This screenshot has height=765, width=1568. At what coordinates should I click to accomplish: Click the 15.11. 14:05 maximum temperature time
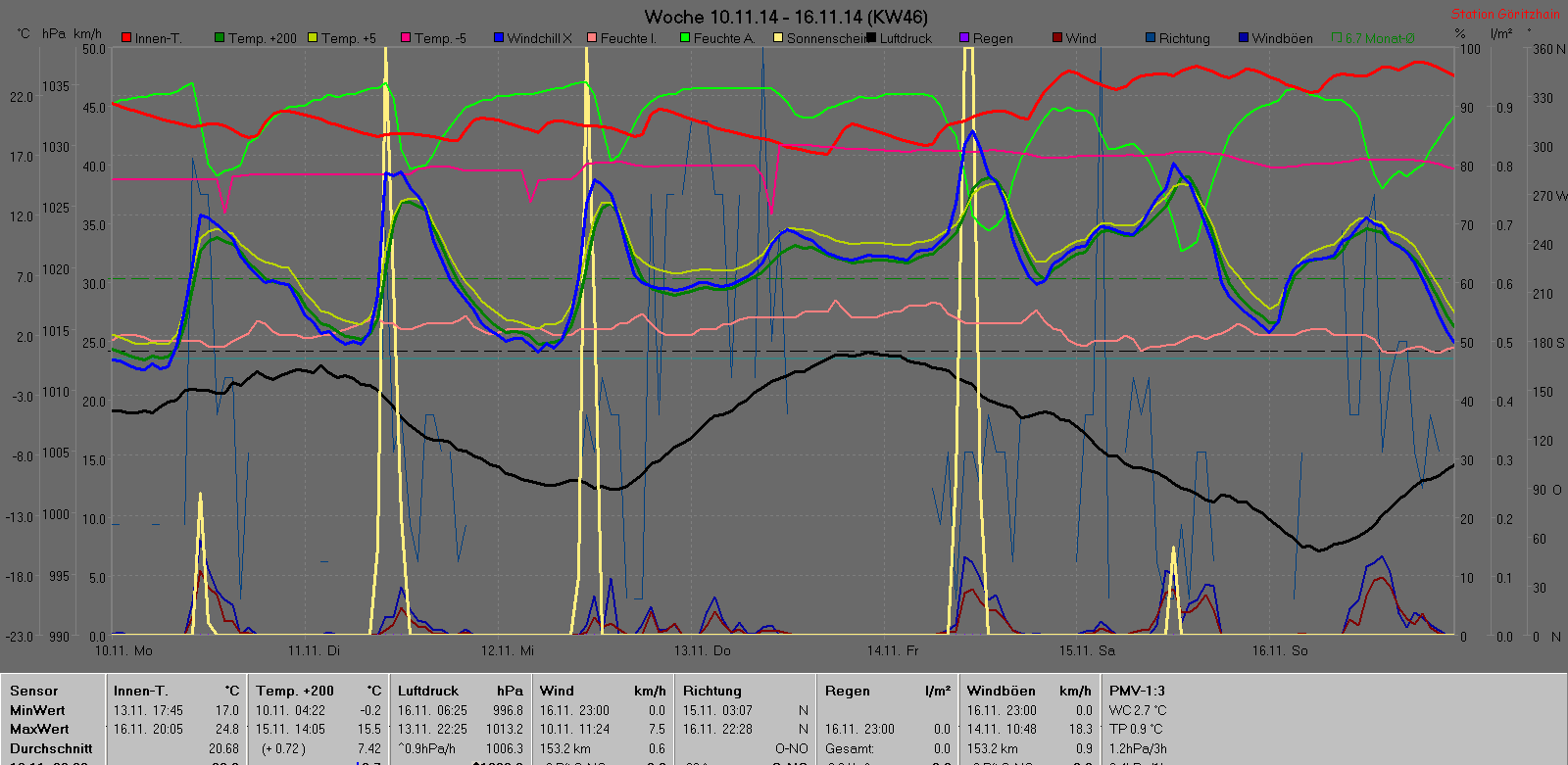coord(290,729)
